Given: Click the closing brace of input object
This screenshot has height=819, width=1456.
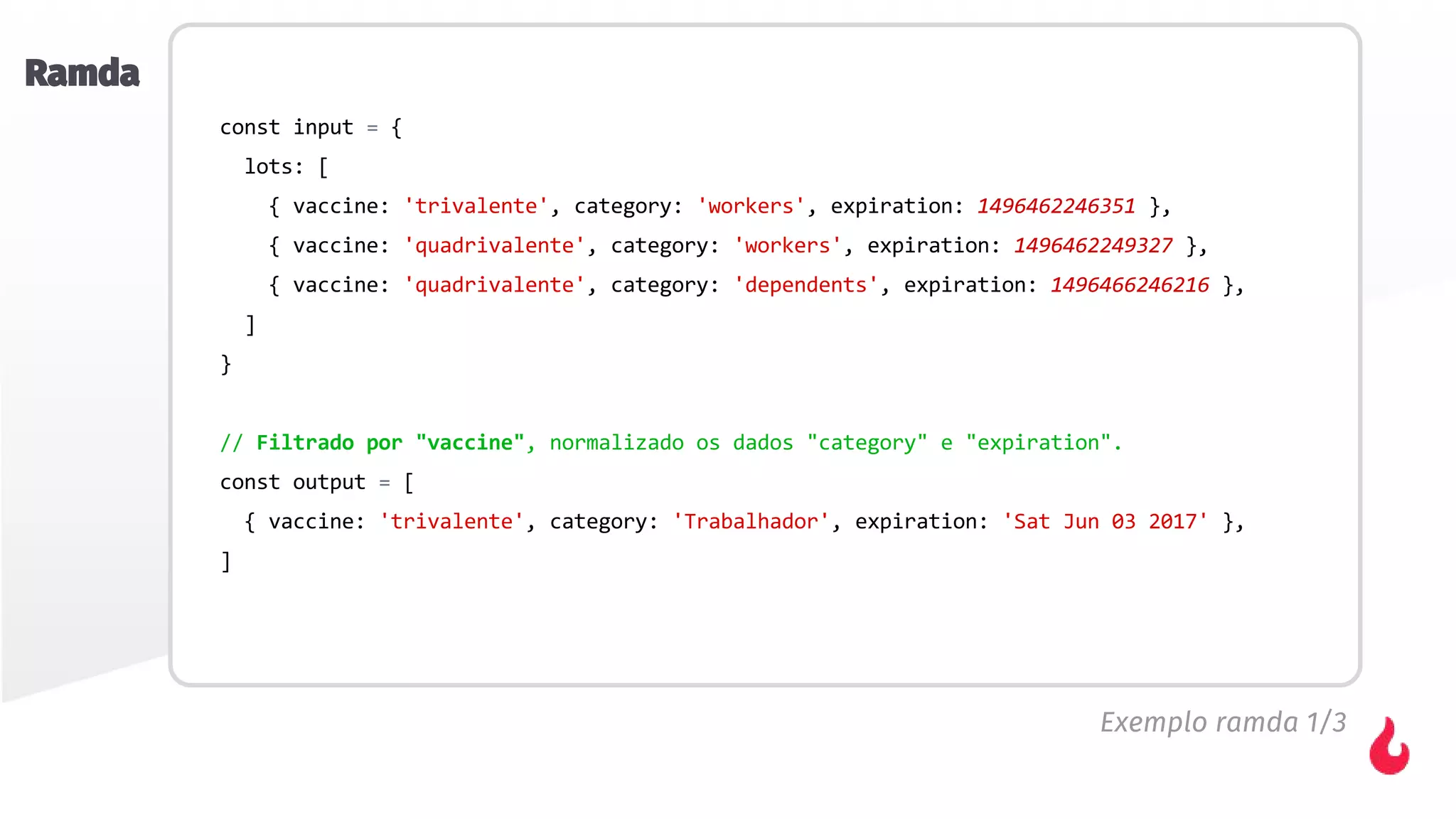Looking at the screenshot, I should click(226, 364).
